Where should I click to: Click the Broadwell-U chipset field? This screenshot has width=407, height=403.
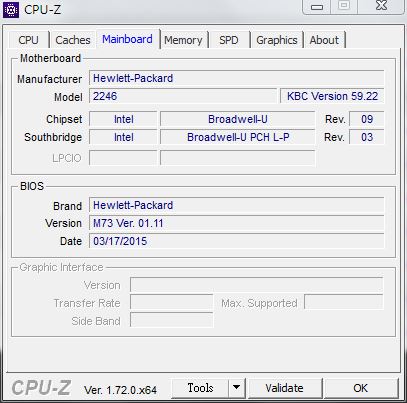[238, 119]
